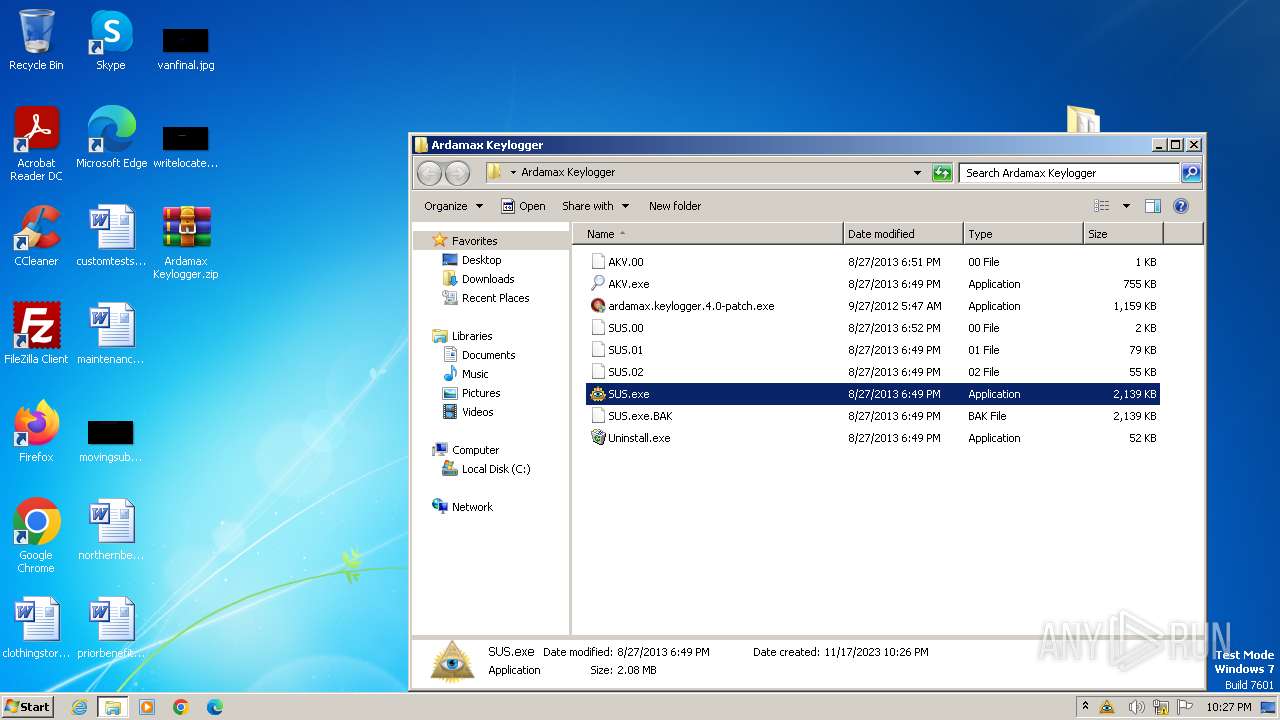Click the Explorer Forward navigation button
This screenshot has width=1280, height=720.
pyautogui.click(x=457, y=173)
